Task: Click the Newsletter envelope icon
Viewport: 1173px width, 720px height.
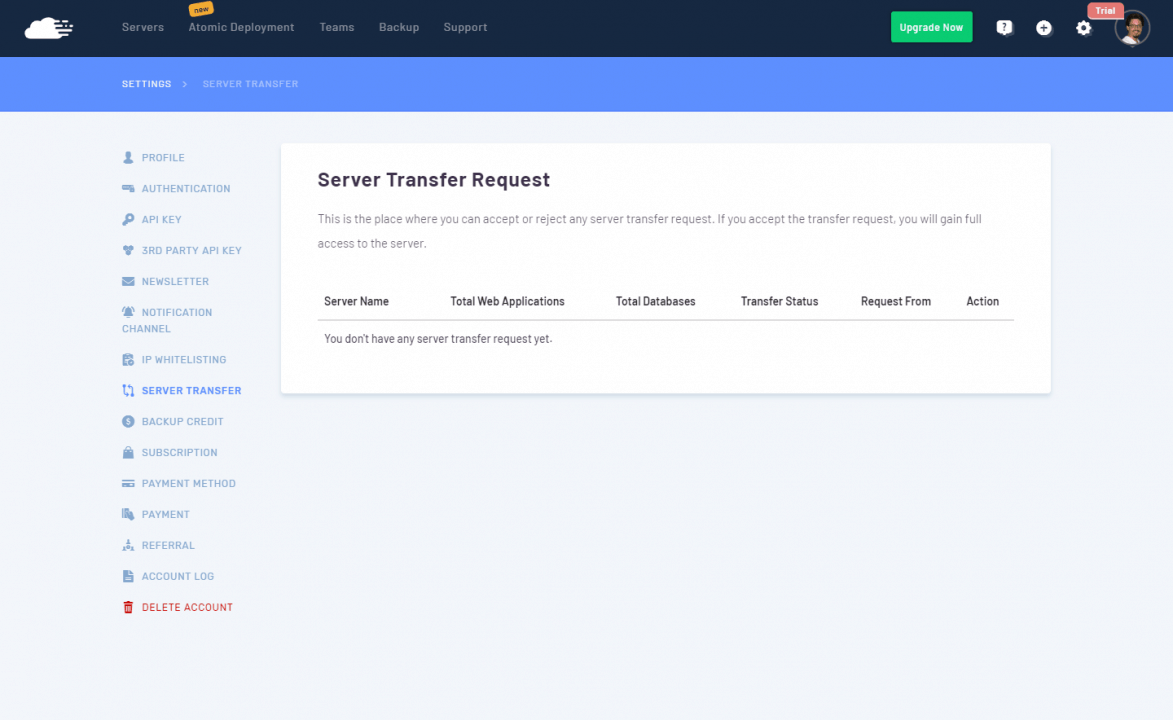Action: pyautogui.click(x=128, y=282)
